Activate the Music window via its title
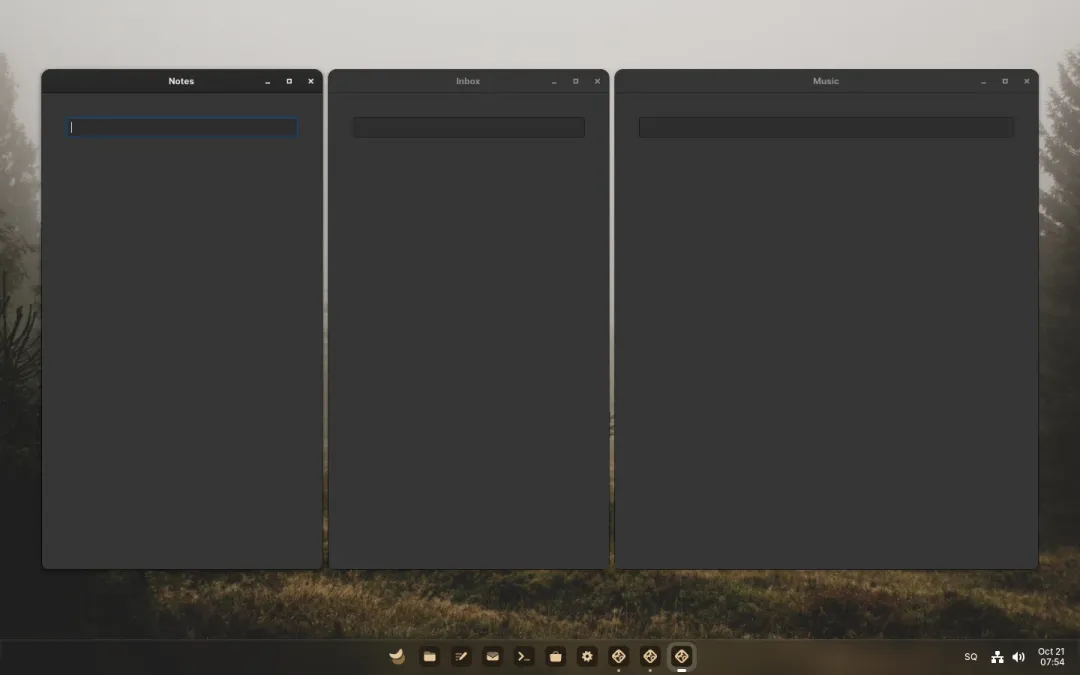The height and width of the screenshot is (675, 1080). pyautogui.click(x=826, y=81)
